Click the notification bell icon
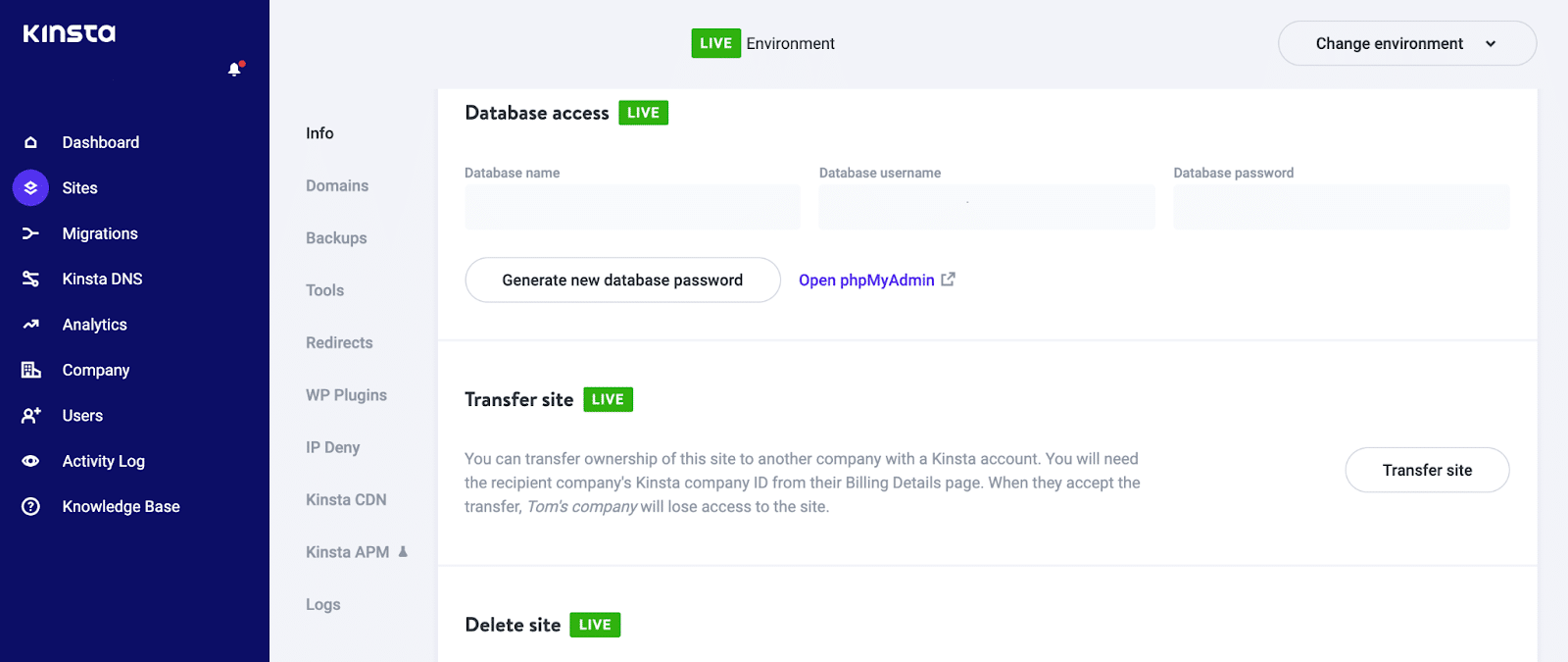The image size is (1568, 662). 234,69
